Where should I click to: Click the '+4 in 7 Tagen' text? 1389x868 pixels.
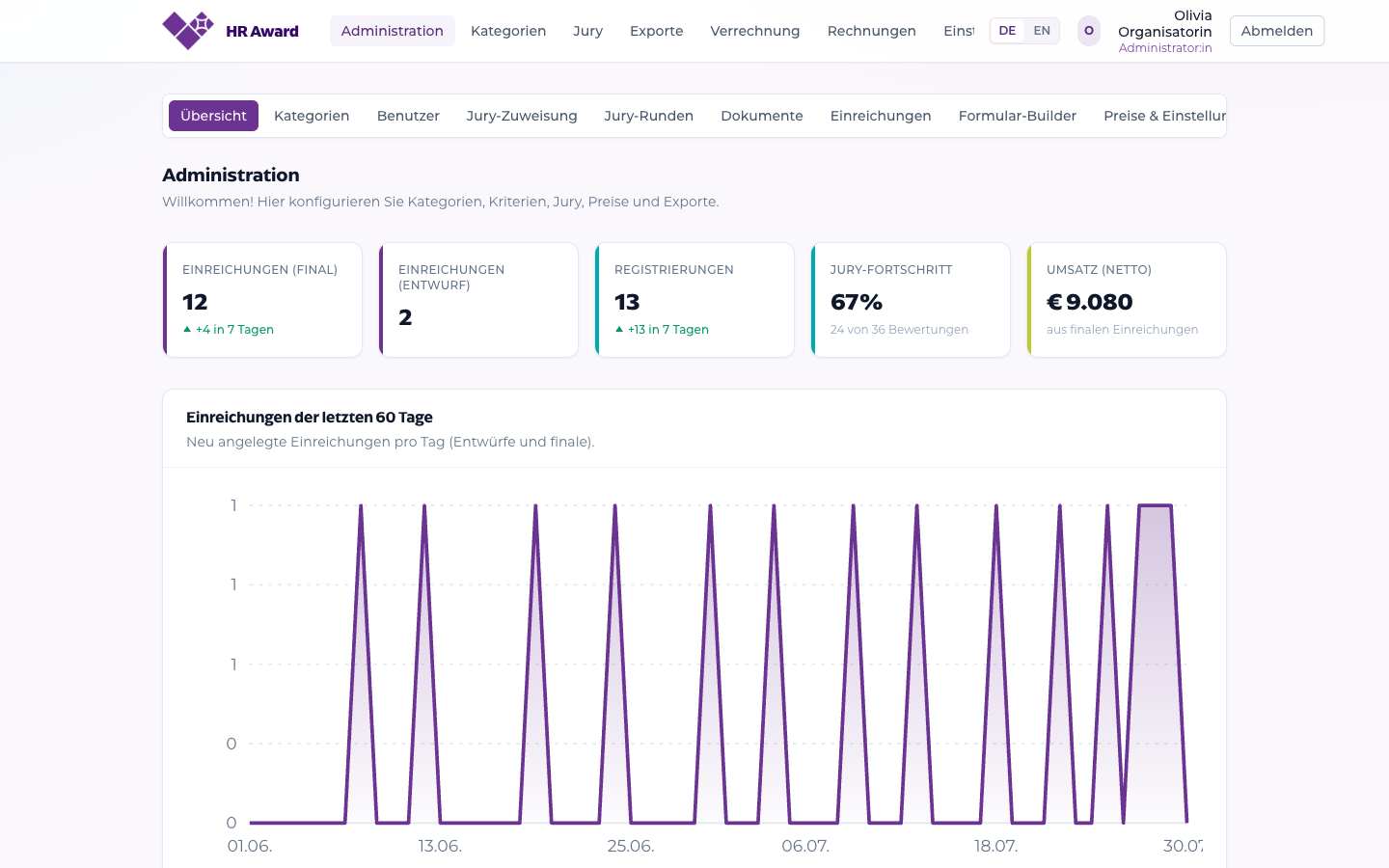click(x=234, y=329)
